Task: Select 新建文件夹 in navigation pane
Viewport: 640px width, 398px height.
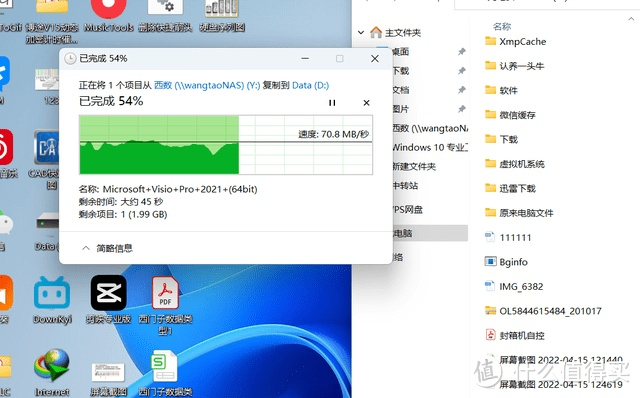Action: 414,166
